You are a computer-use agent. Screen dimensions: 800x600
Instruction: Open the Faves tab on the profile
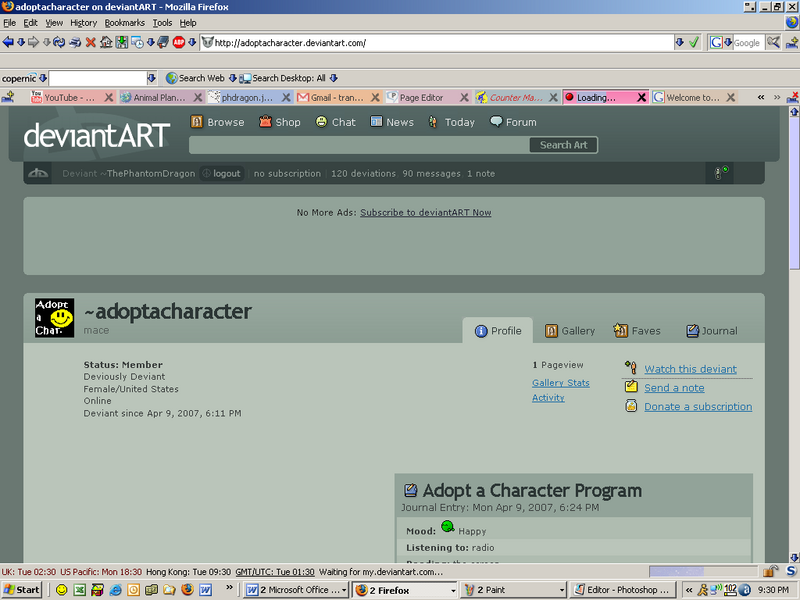(637, 331)
